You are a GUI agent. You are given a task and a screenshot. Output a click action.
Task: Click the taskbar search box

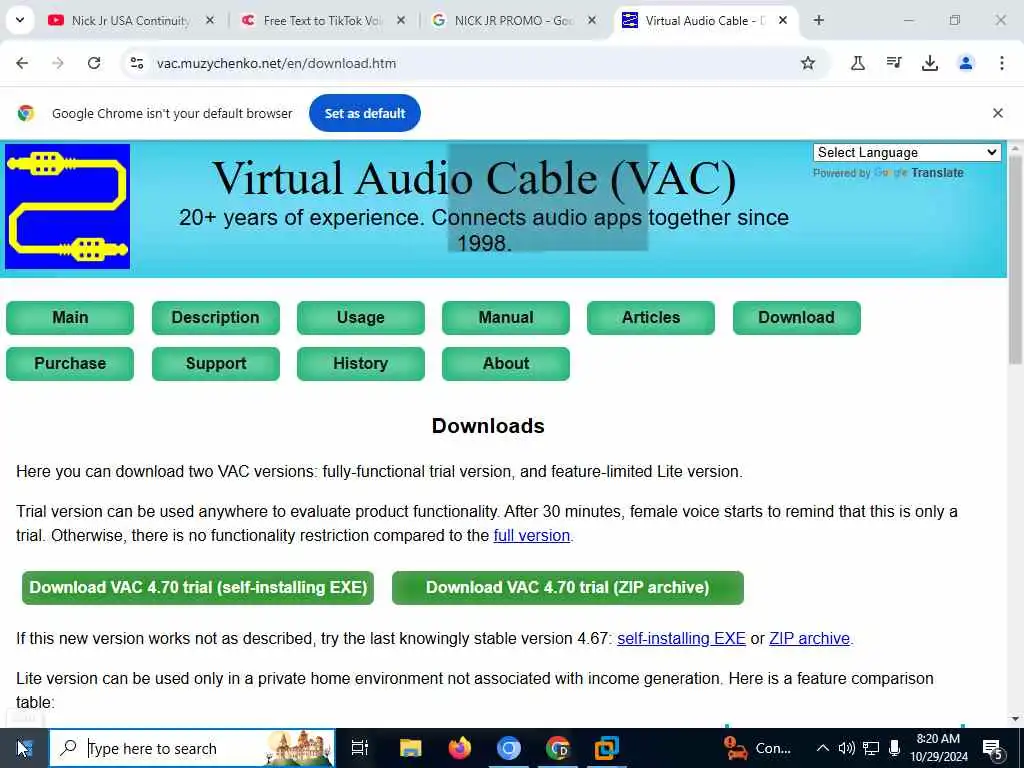192,748
